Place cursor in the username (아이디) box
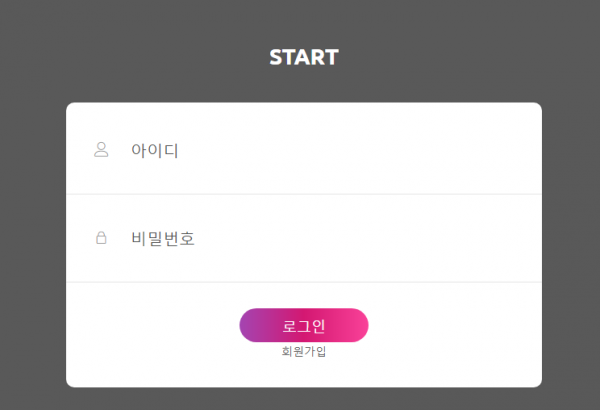Image resolution: width=600 pixels, height=410 pixels. 320,150
